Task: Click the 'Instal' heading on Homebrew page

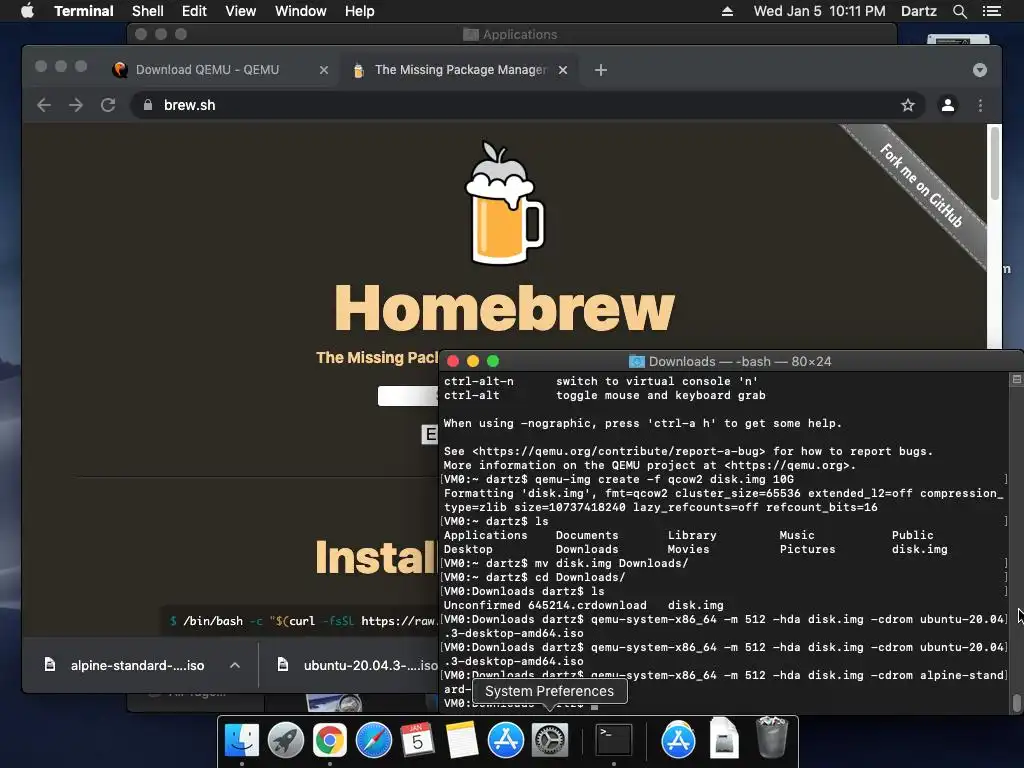Action: (x=376, y=557)
